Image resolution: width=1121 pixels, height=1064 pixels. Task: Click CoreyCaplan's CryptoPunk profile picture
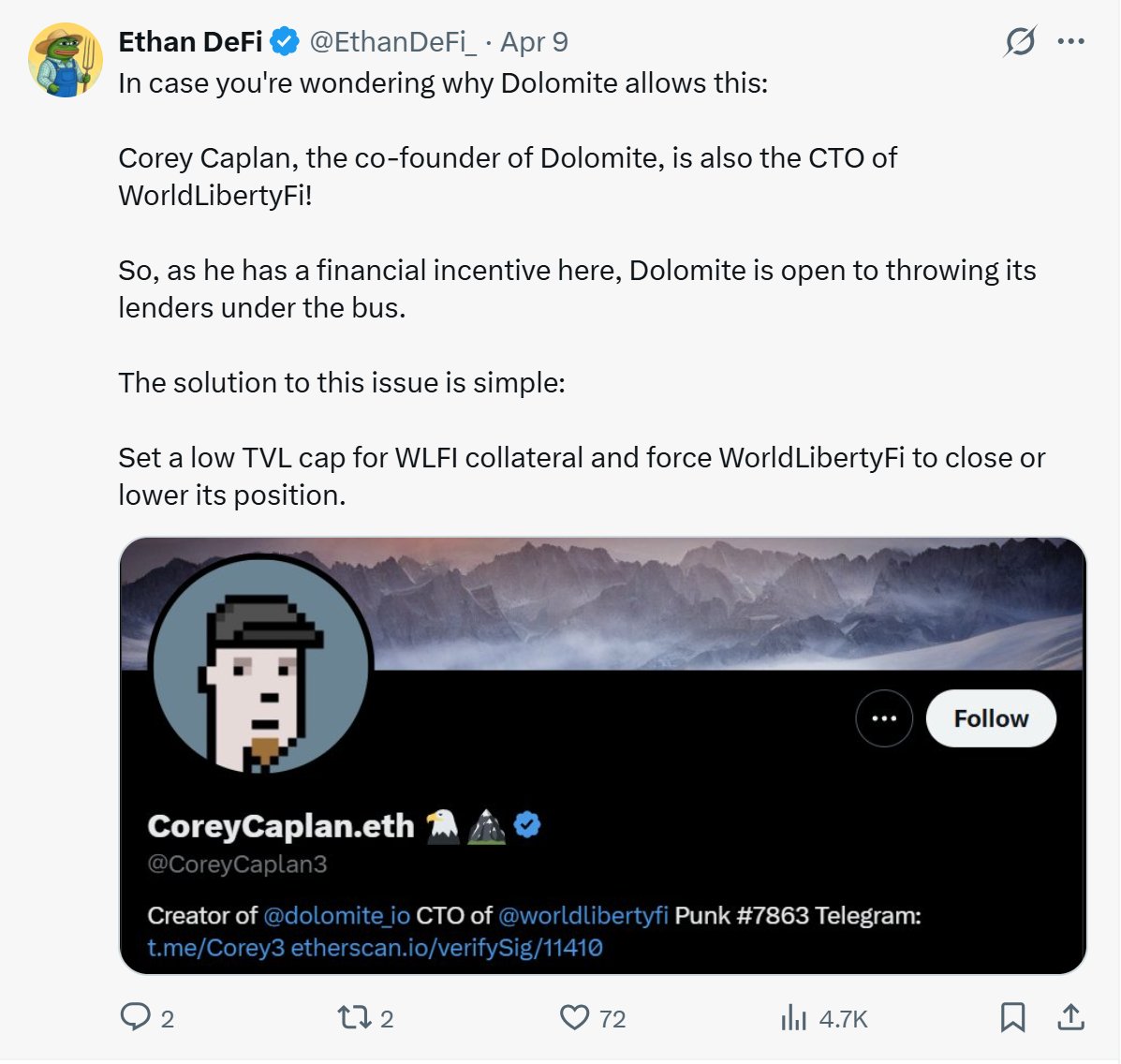tap(261, 665)
